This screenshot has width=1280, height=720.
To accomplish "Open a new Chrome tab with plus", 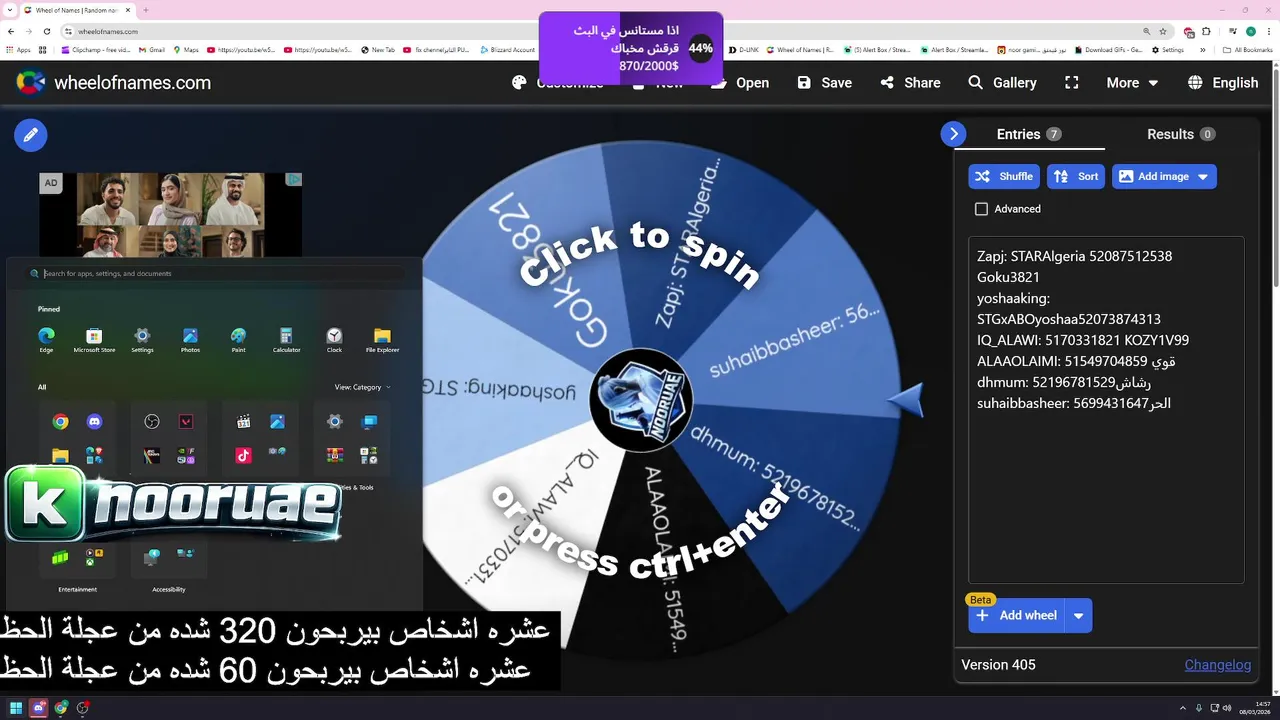I will [146, 10].
